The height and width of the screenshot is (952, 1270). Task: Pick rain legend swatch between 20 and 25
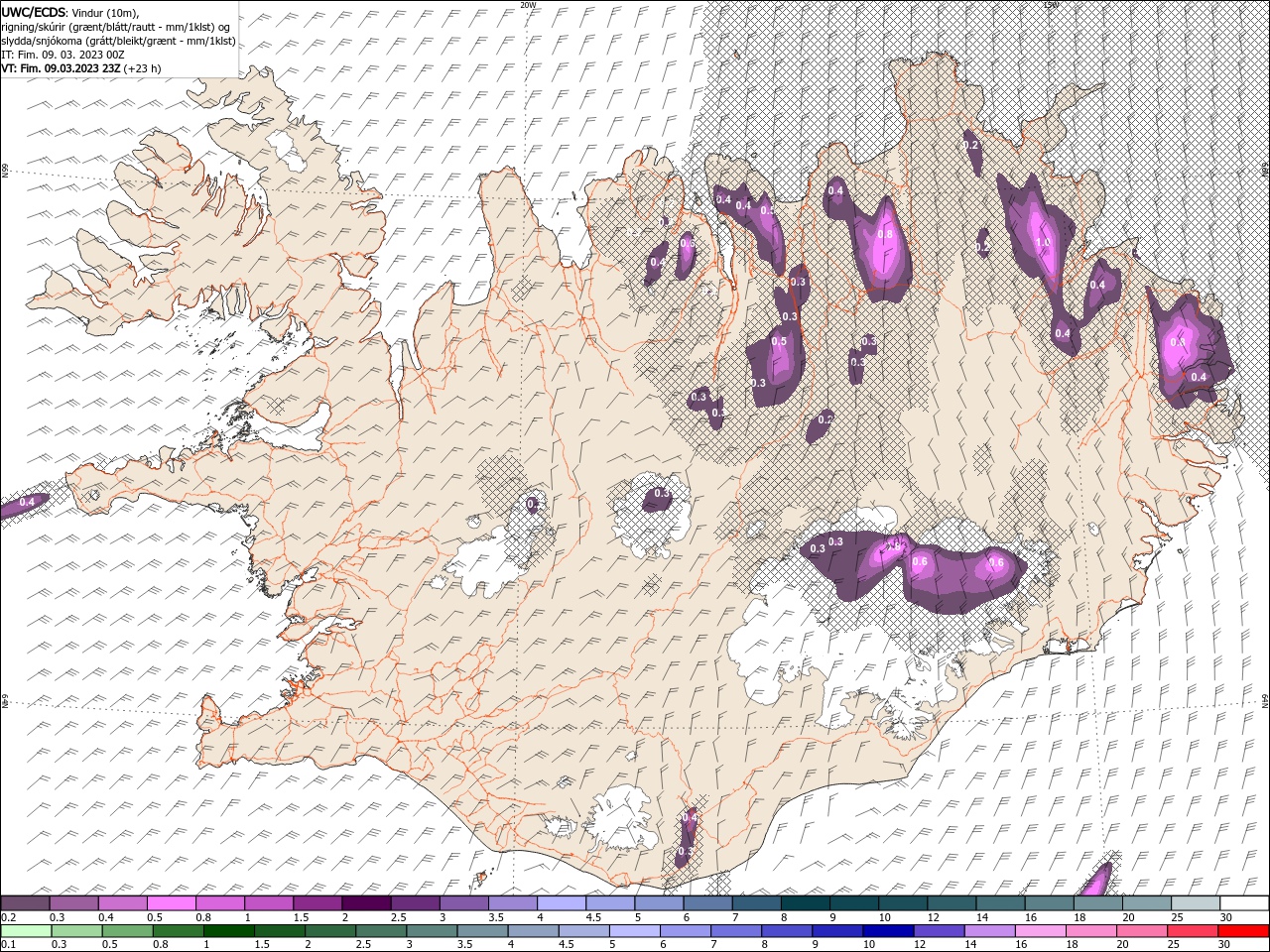point(1141,931)
